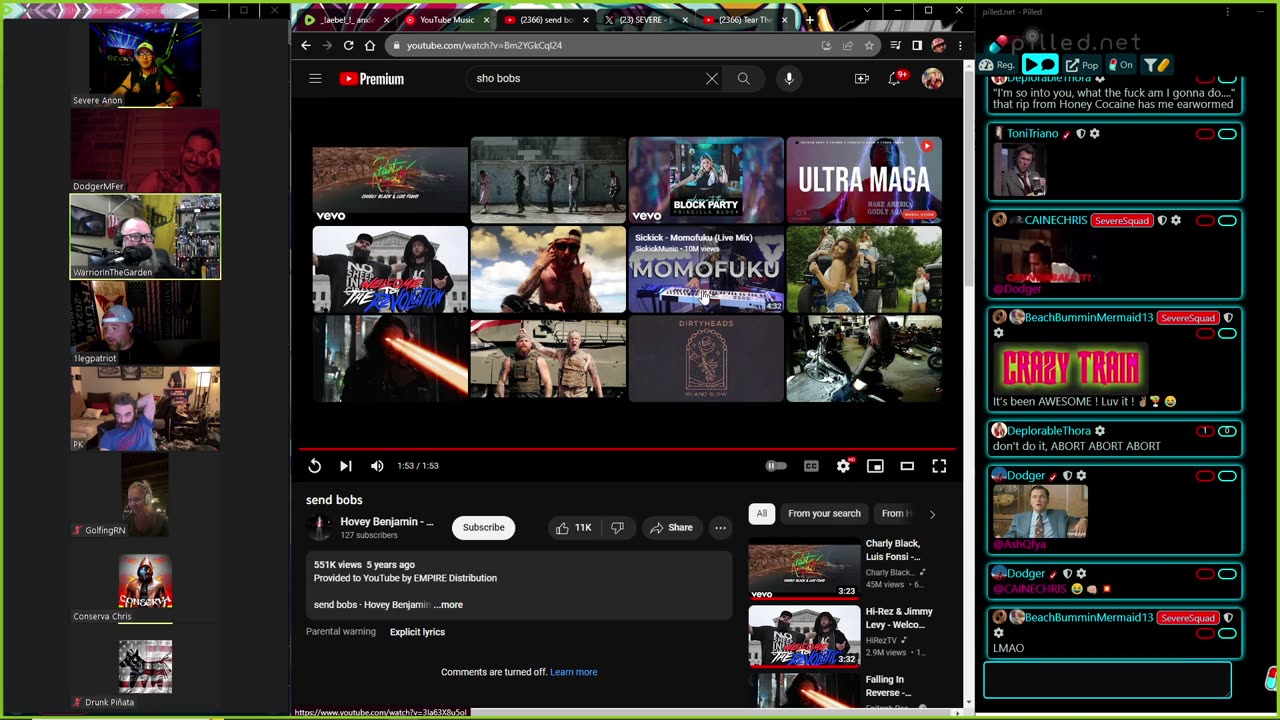Enter full screen mode
The image size is (1280, 720).
tap(939, 466)
